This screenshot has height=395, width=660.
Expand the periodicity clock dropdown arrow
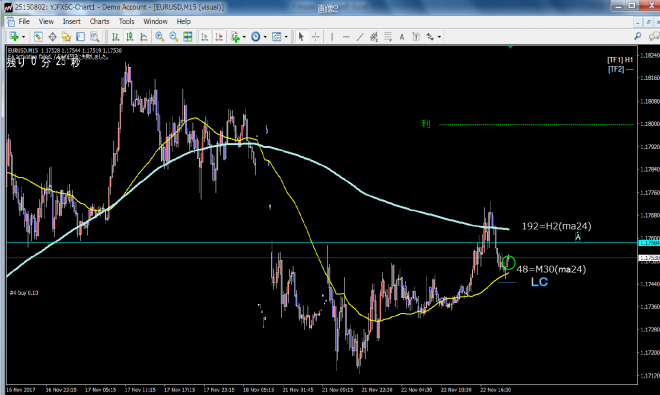click(265, 37)
